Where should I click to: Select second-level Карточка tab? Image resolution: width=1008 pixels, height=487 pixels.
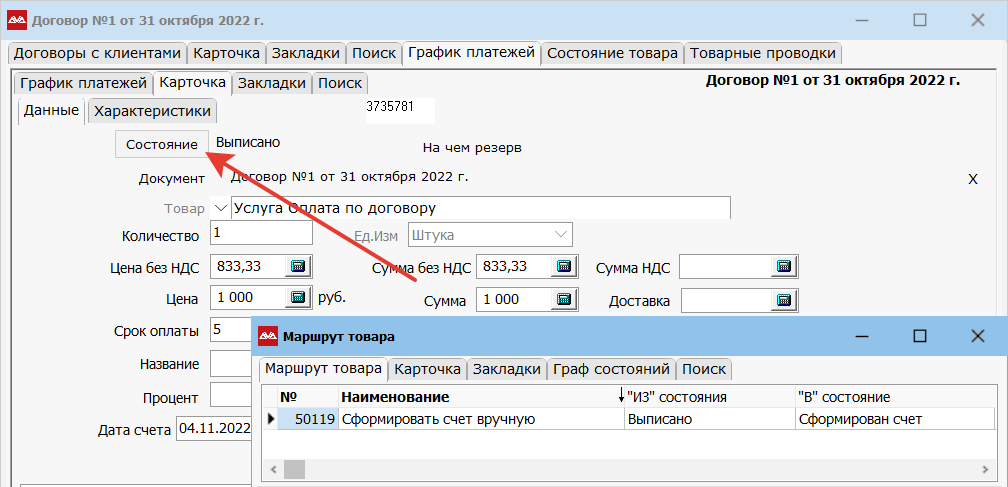(193, 82)
